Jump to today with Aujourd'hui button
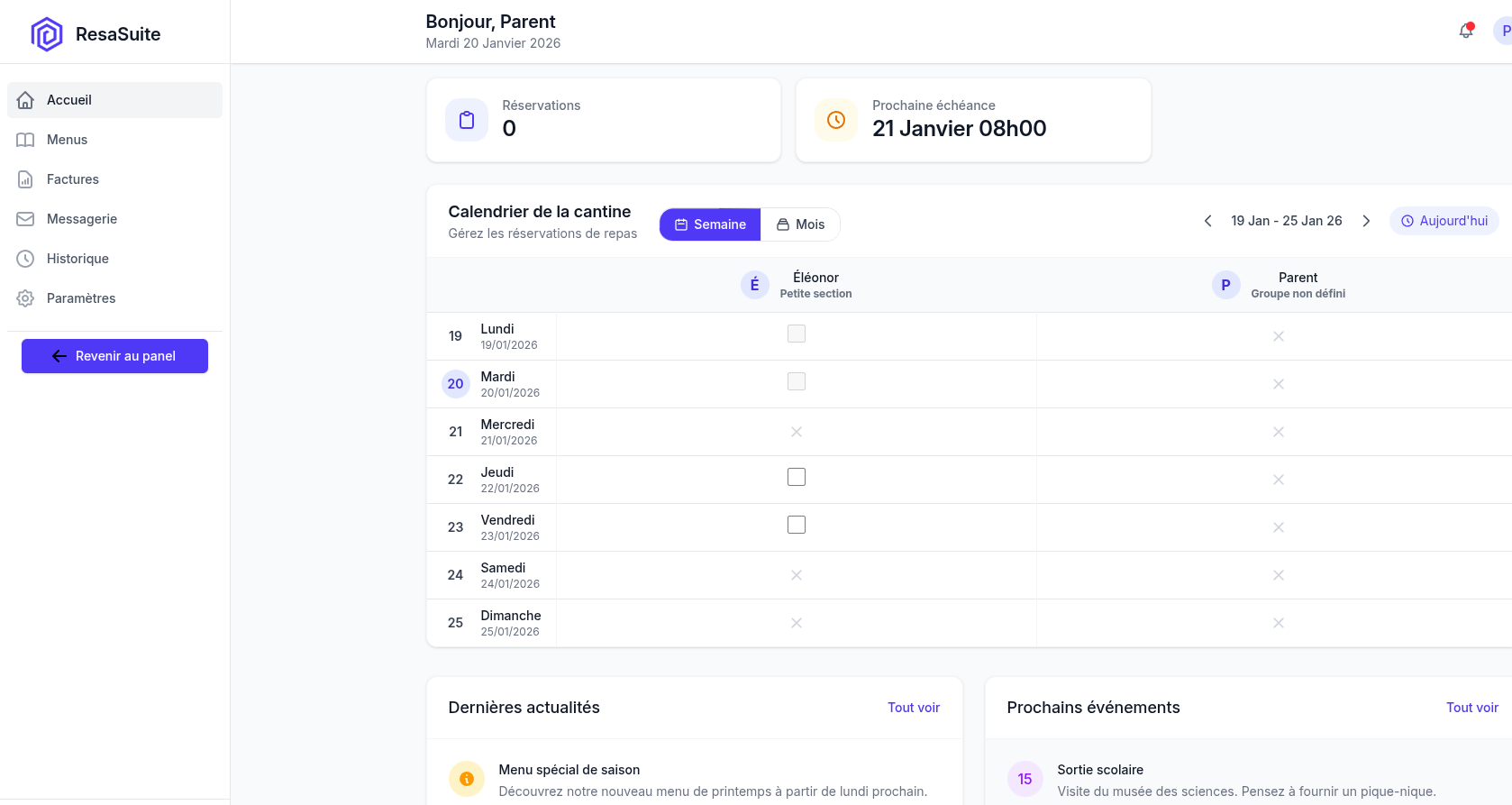Image resolution: width=1512 pixels, height=805 pixels. [x=1444, y=221]
